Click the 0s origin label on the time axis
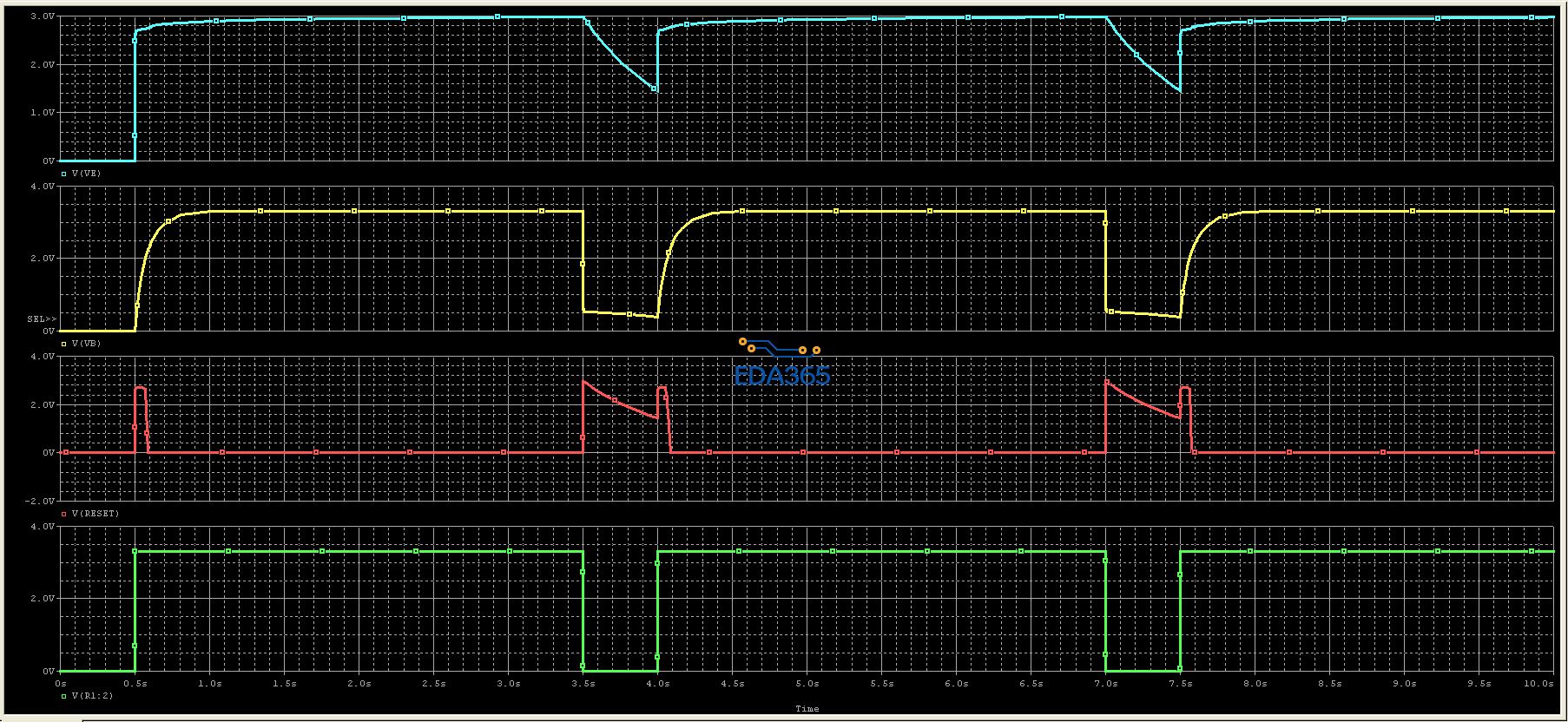Viewport: 1568px width, 722px height. click(x=61, y=684)
